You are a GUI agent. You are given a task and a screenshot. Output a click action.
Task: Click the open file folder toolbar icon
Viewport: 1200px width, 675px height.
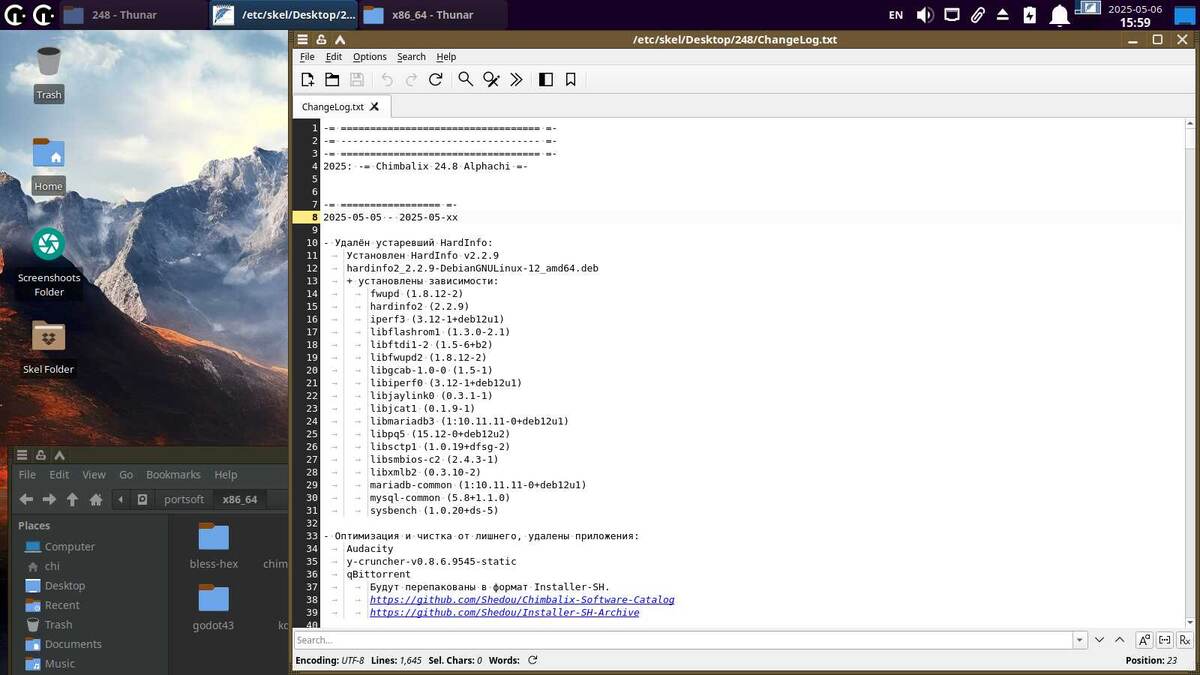pyautogui.click(x=332, y=79)
